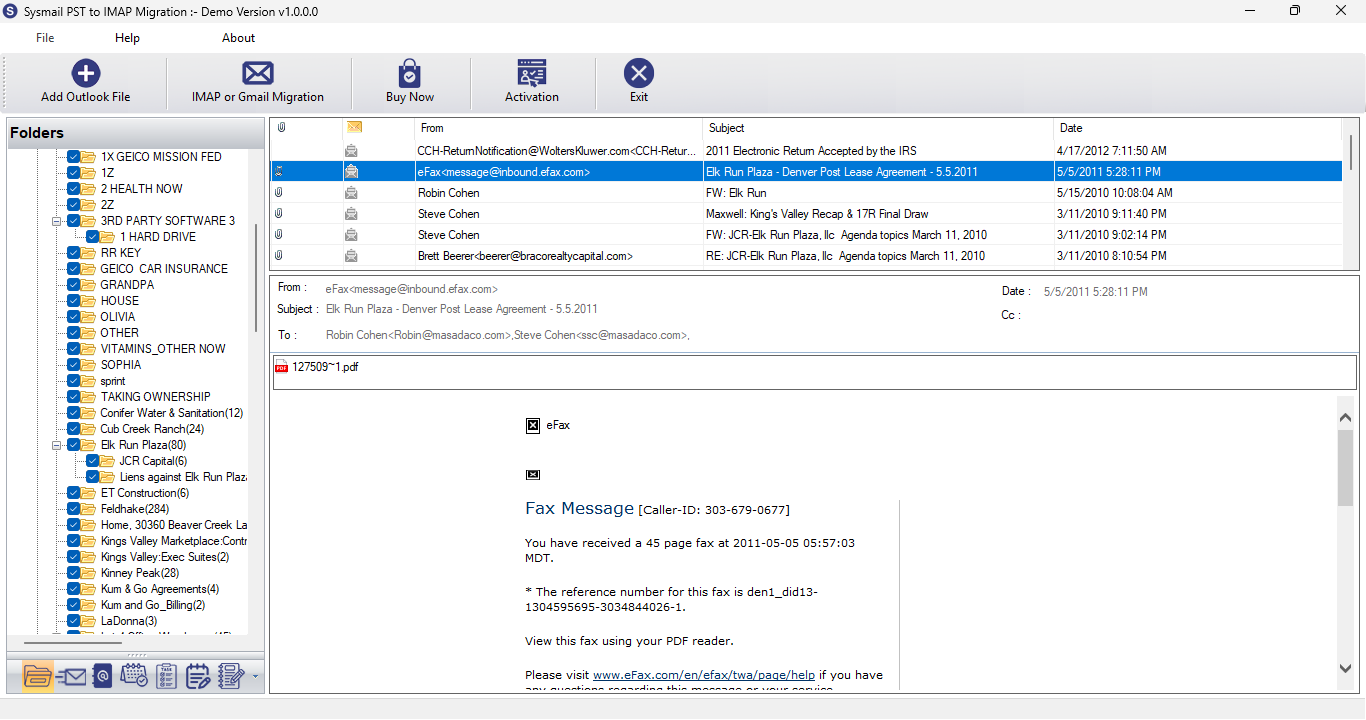Open attachment 127509~1.pdf
1366x720 pixels.
tap(325, 367)
